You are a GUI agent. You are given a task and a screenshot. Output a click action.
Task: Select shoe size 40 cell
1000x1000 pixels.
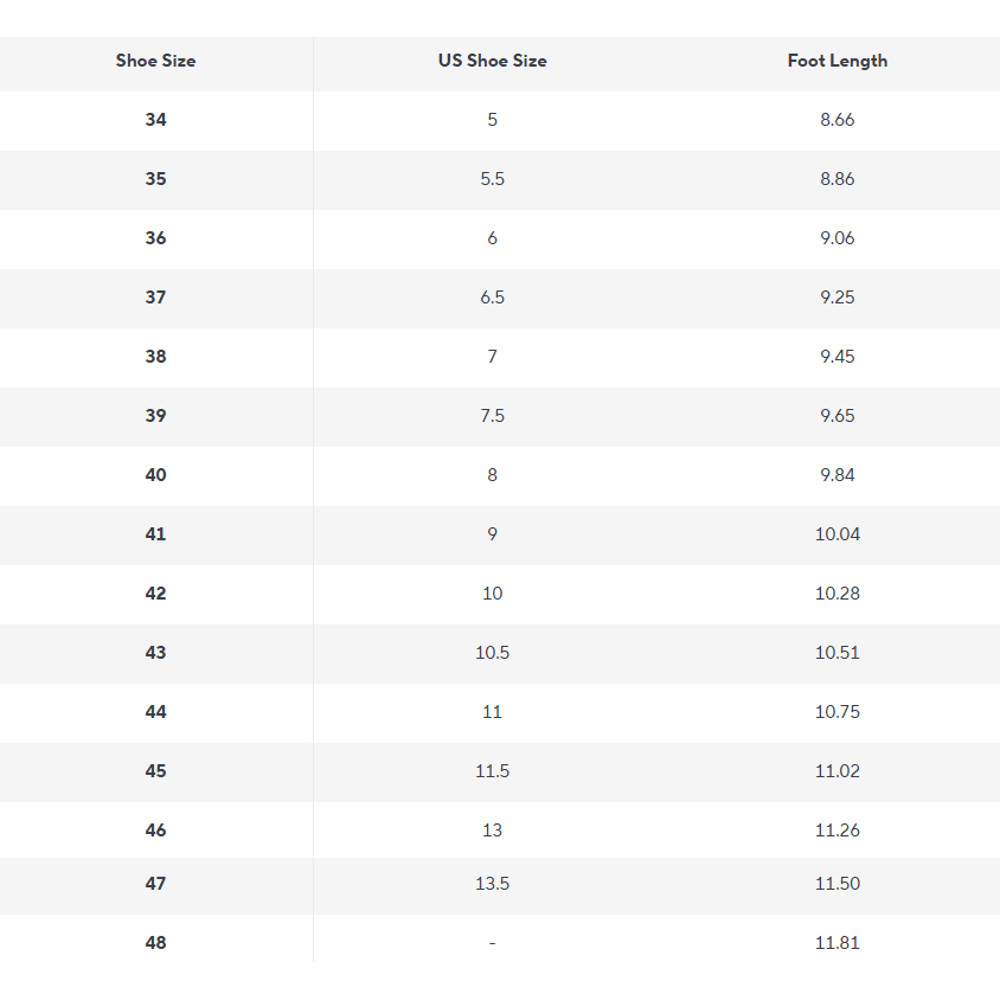(156, 475)
